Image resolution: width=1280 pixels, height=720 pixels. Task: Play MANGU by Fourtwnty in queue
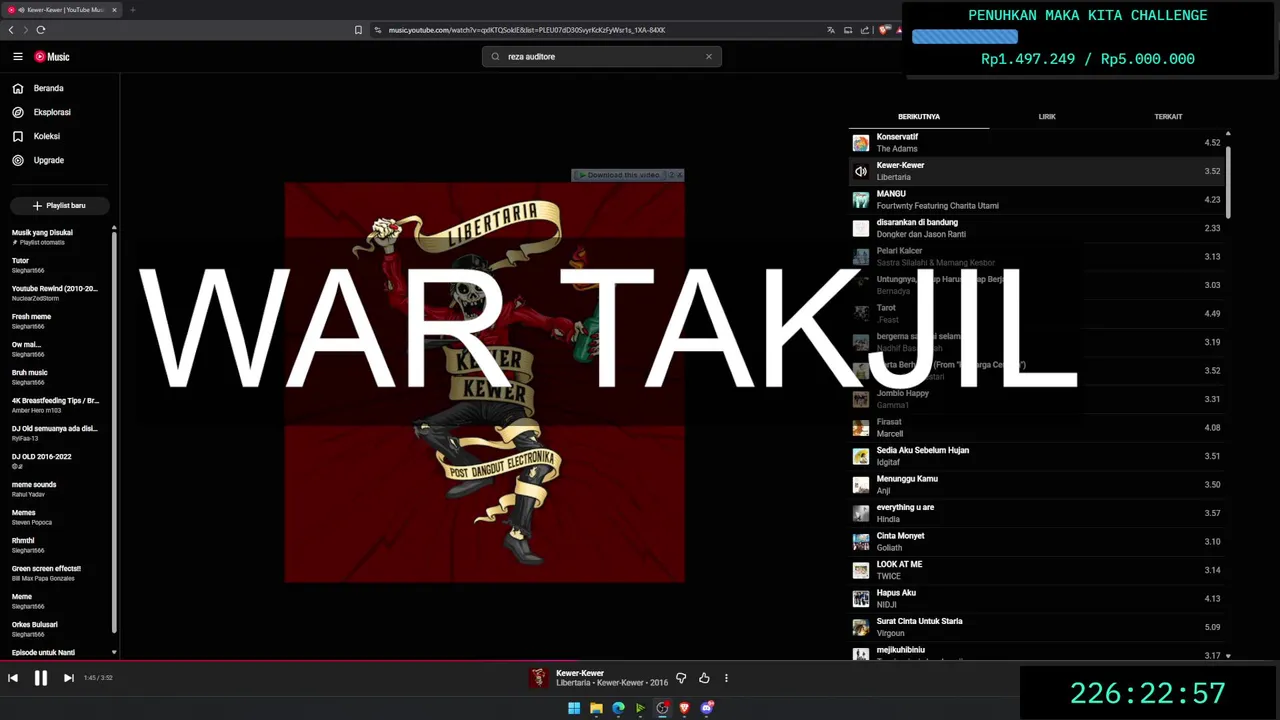[x=1037, y=200]
